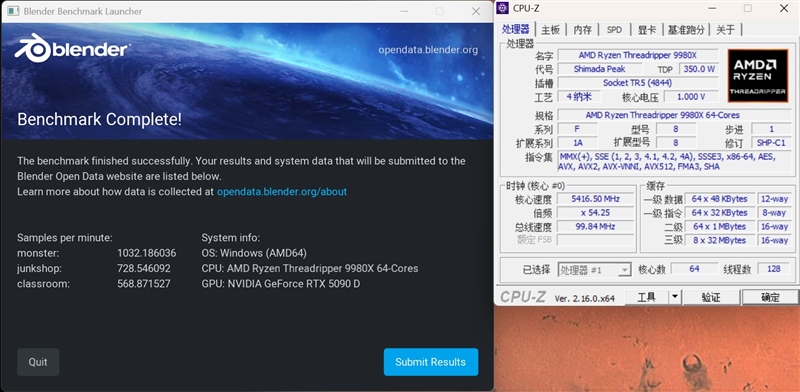Minimize the Blender Benchmark Launcher window

404,11
